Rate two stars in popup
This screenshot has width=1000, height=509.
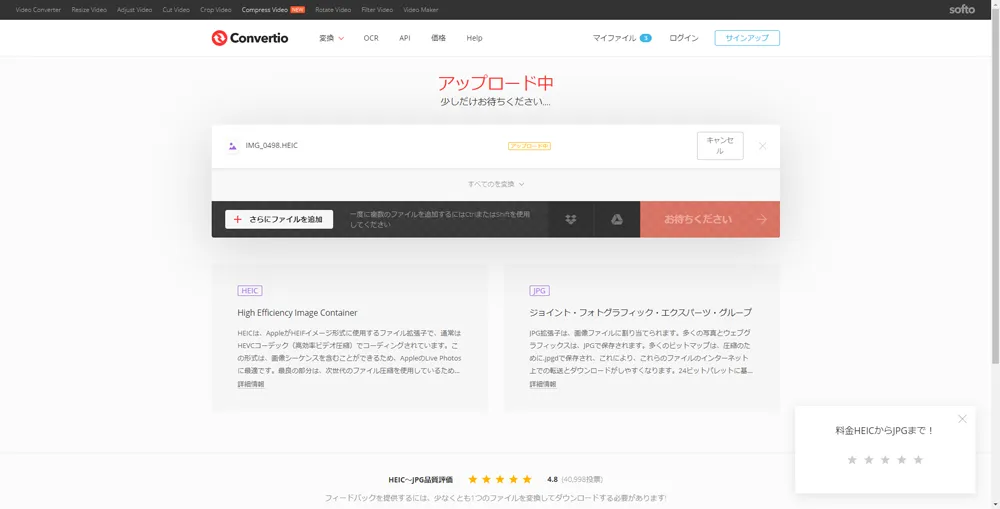(868, 460)
